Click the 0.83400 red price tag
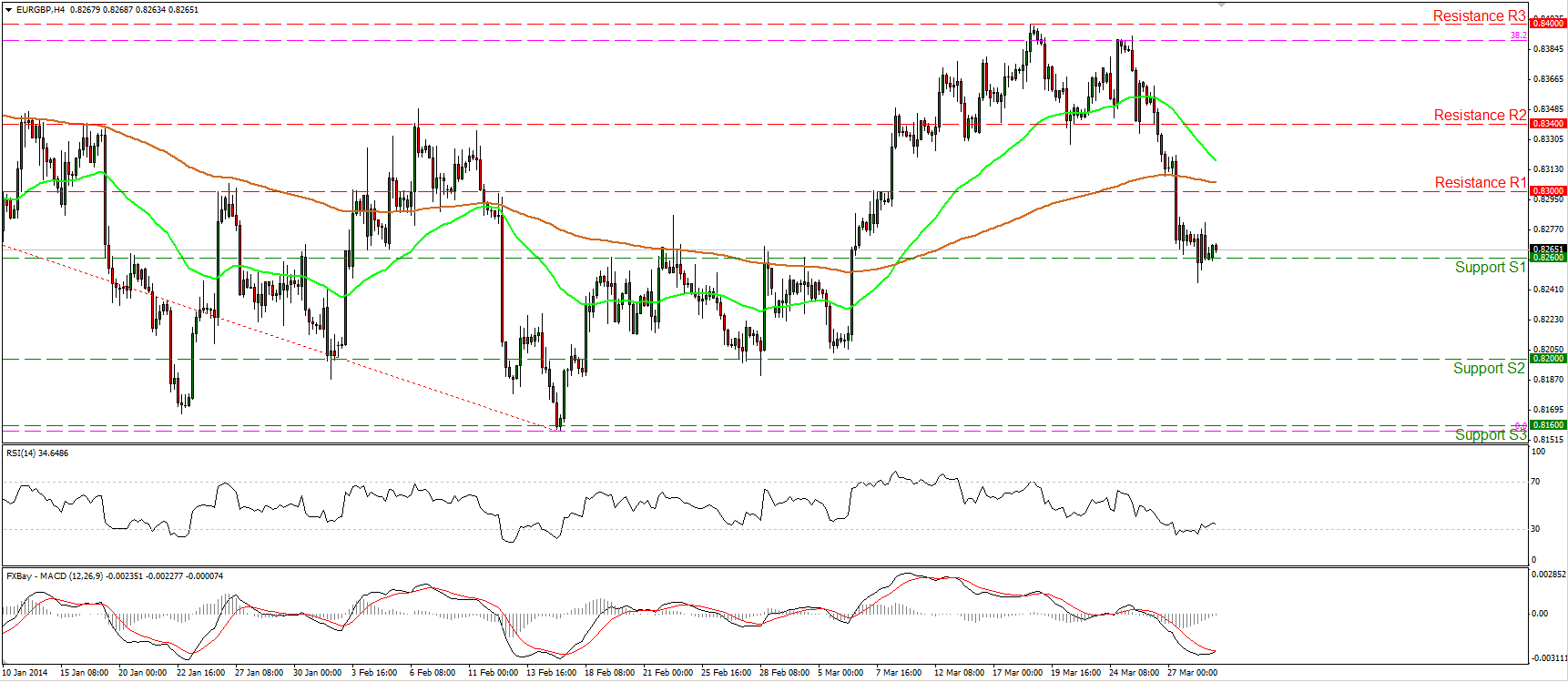Viewport: 1568px width, 682px height. (1548, 124)
